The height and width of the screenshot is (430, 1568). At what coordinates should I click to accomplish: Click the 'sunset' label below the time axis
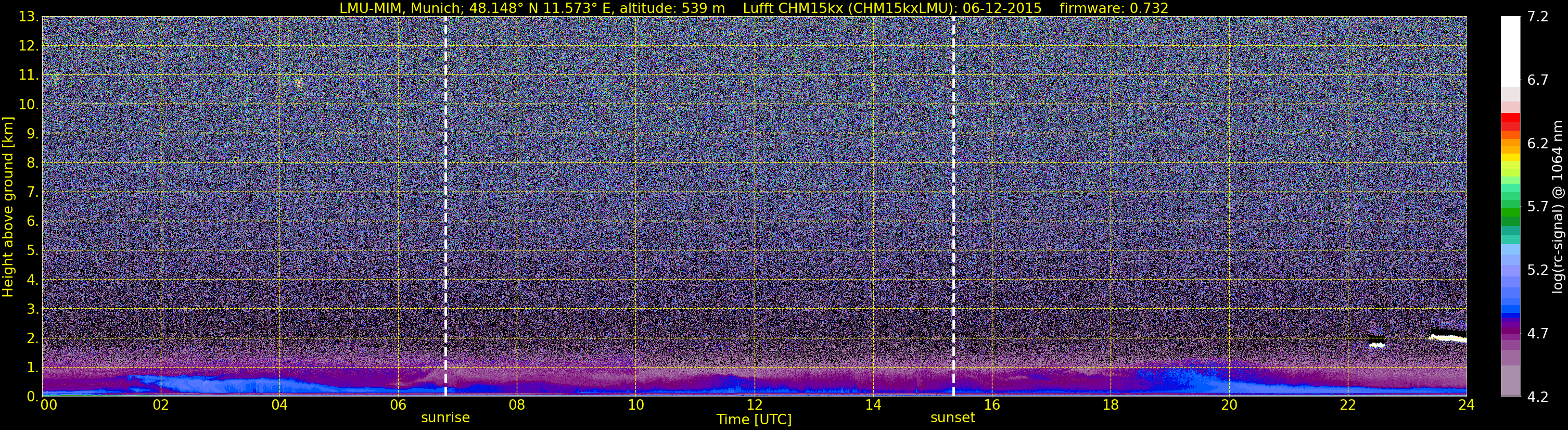[952, 418]
